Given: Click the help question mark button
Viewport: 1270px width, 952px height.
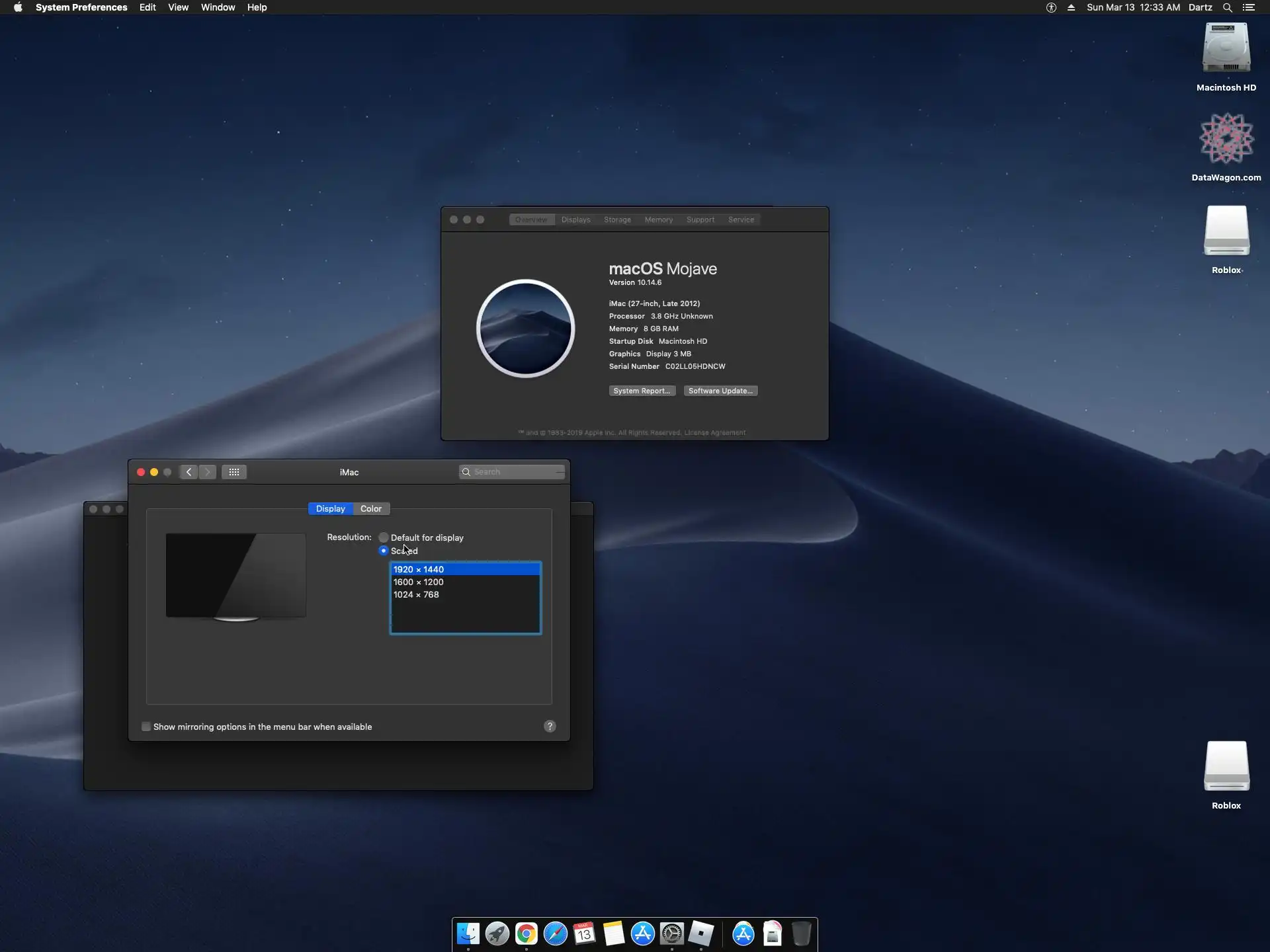Looking at the screenshot, I should pos(550,727).
